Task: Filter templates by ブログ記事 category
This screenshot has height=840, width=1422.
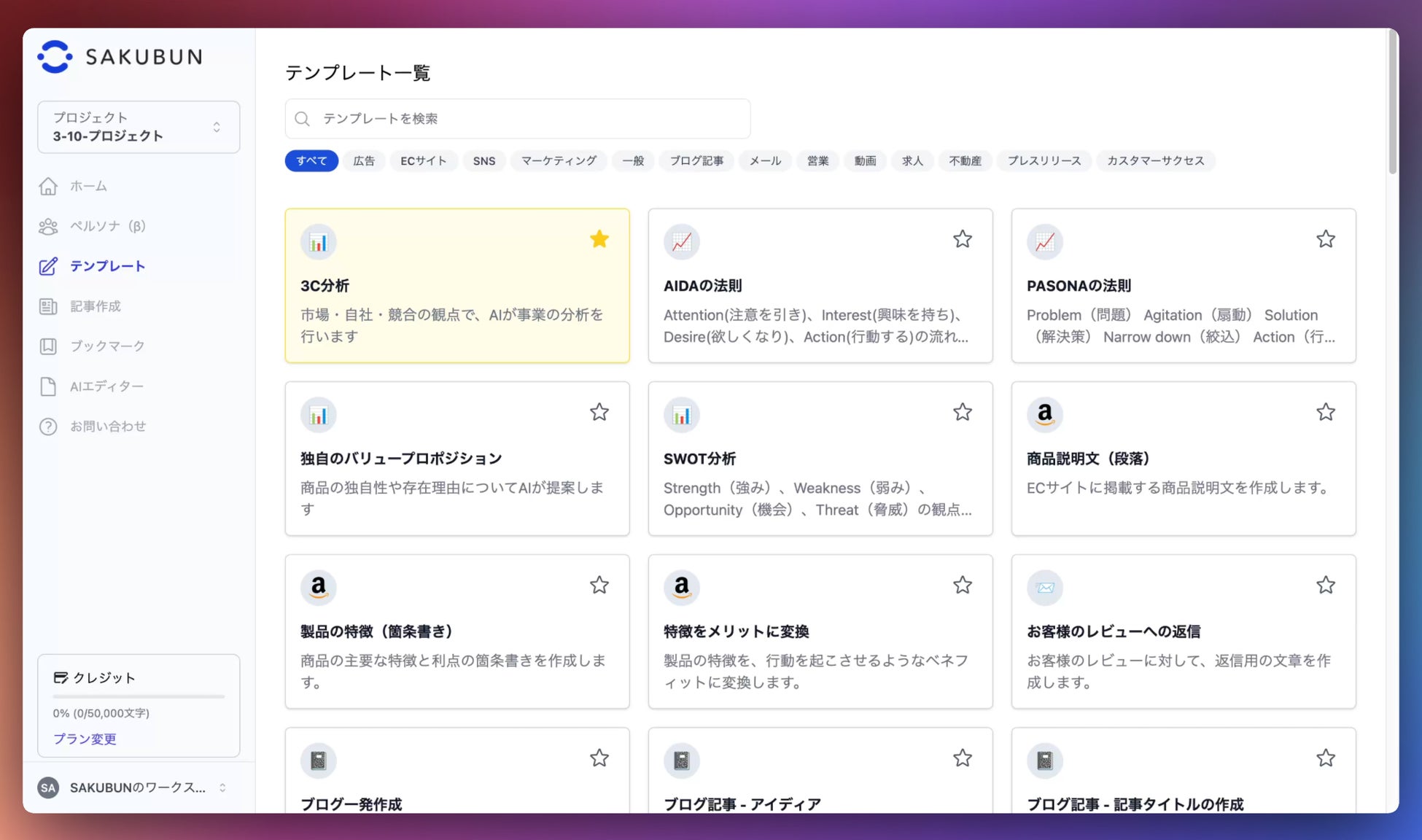Action: coord(696,160)
